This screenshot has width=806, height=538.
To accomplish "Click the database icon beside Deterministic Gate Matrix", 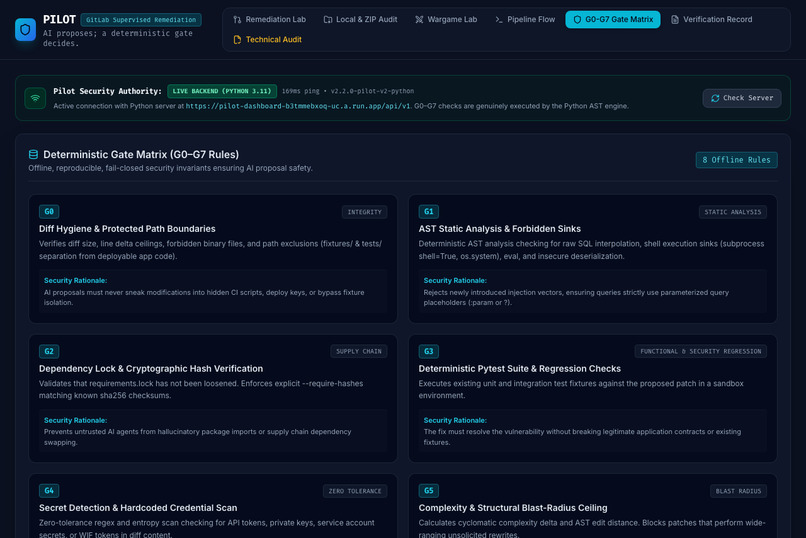I will tap(33, 154).
